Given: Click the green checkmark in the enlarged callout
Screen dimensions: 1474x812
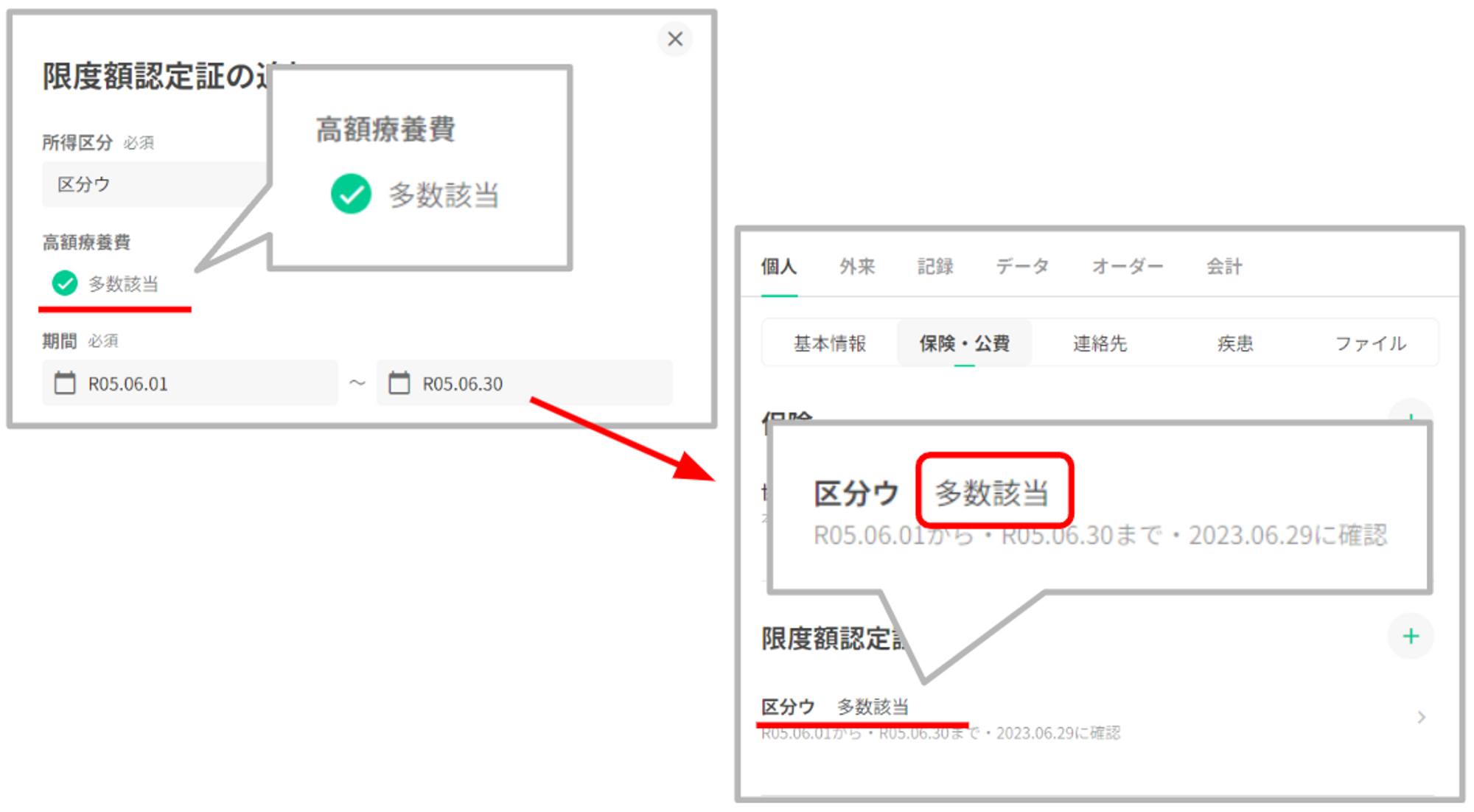Looking at the screenshot, I should click(351, 194).
